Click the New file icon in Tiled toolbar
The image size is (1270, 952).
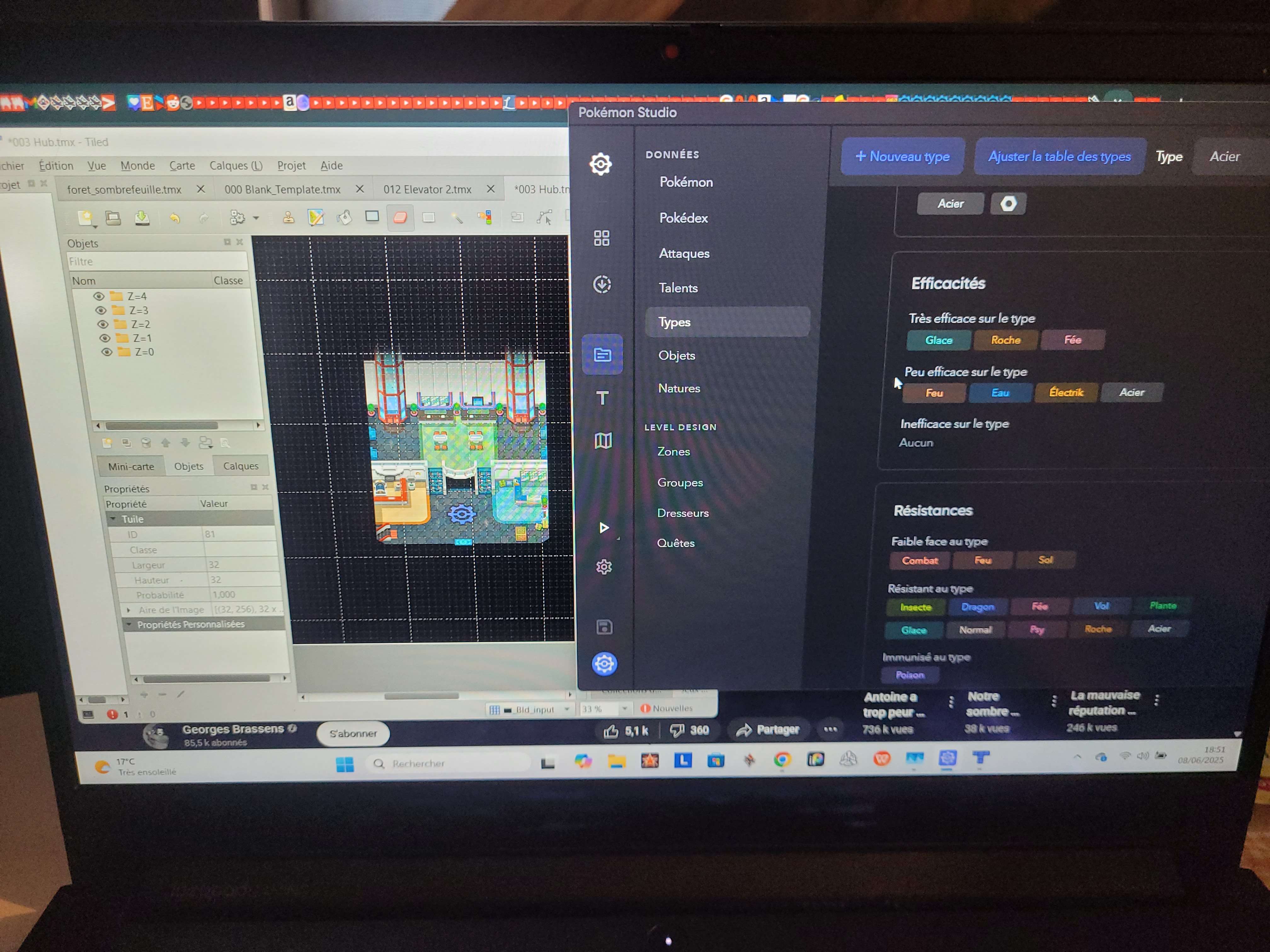(86, 218)
